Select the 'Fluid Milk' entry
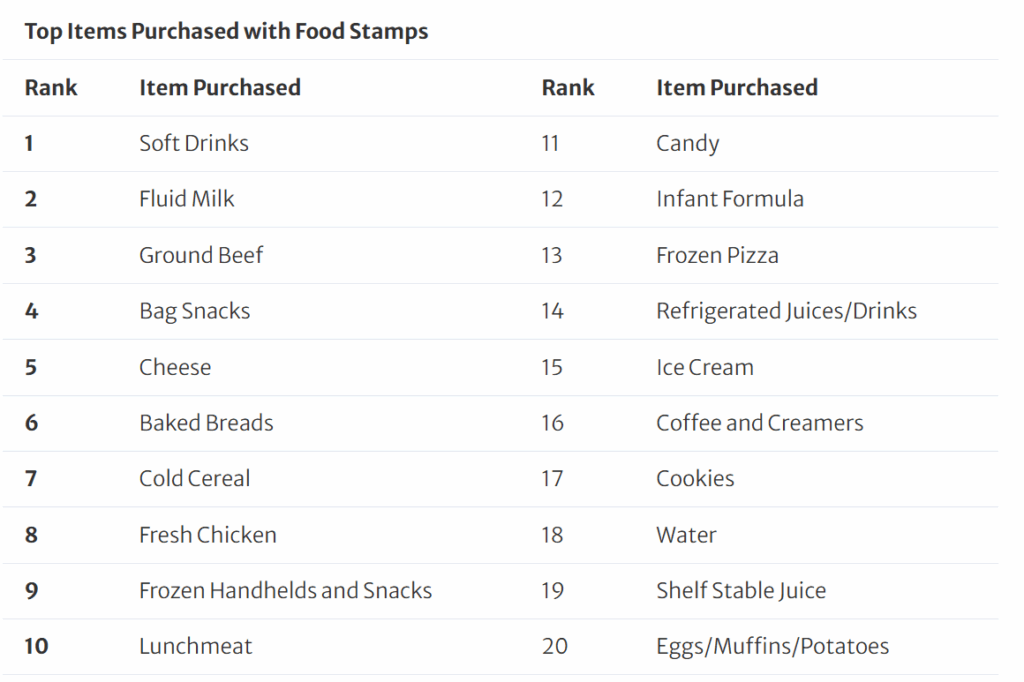 coord(187,199)
